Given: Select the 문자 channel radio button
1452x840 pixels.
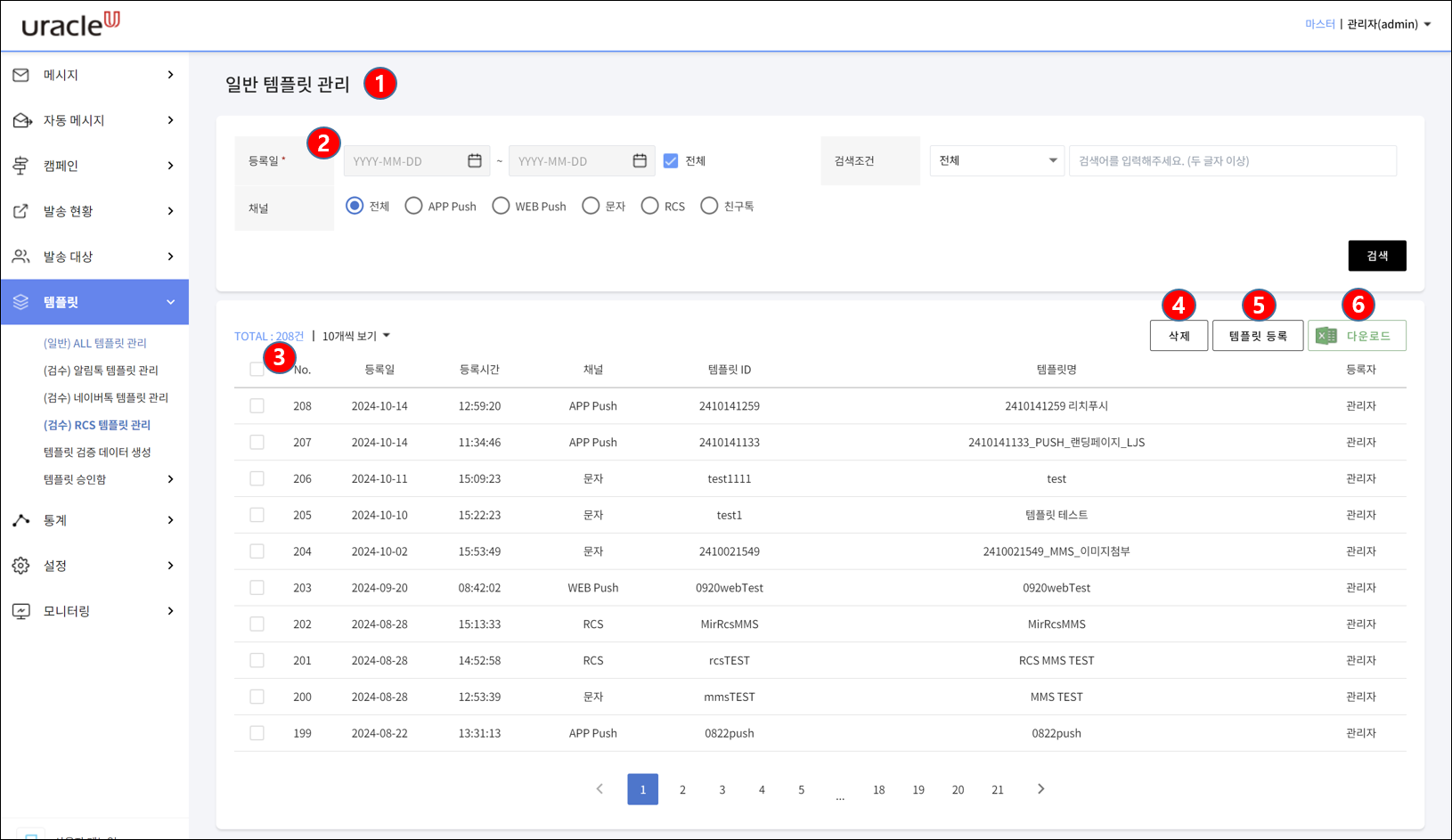Looking at the screenshot, I should click(x=591, y=206).
